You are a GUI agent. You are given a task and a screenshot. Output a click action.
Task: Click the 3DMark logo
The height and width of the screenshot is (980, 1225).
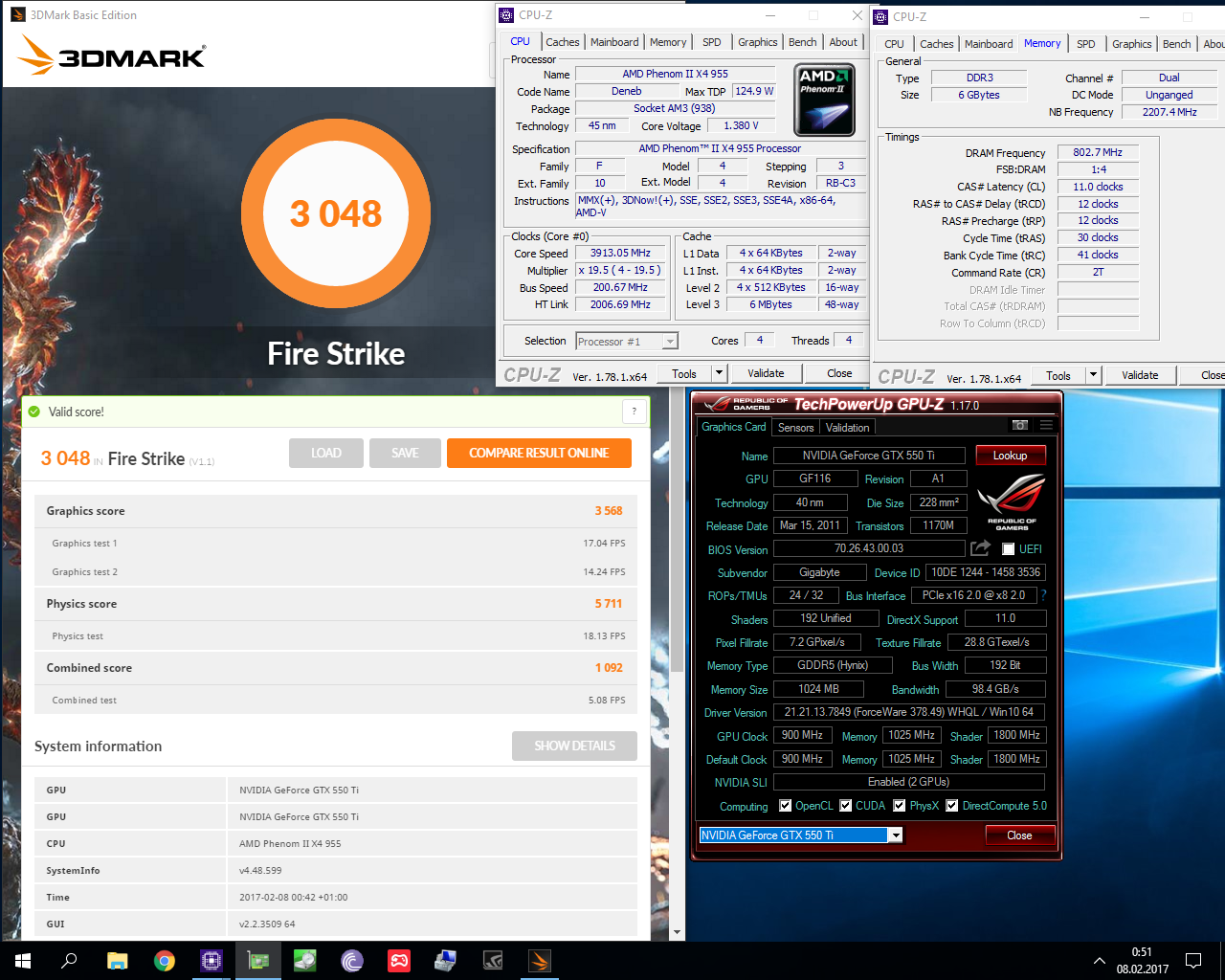111,56
